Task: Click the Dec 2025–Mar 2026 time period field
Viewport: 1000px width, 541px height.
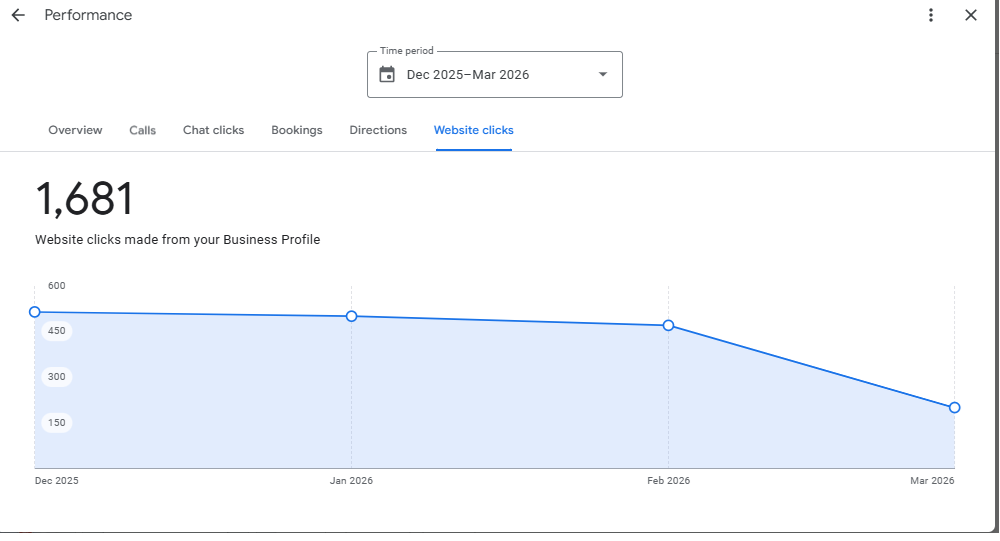Action: point(495,75)
